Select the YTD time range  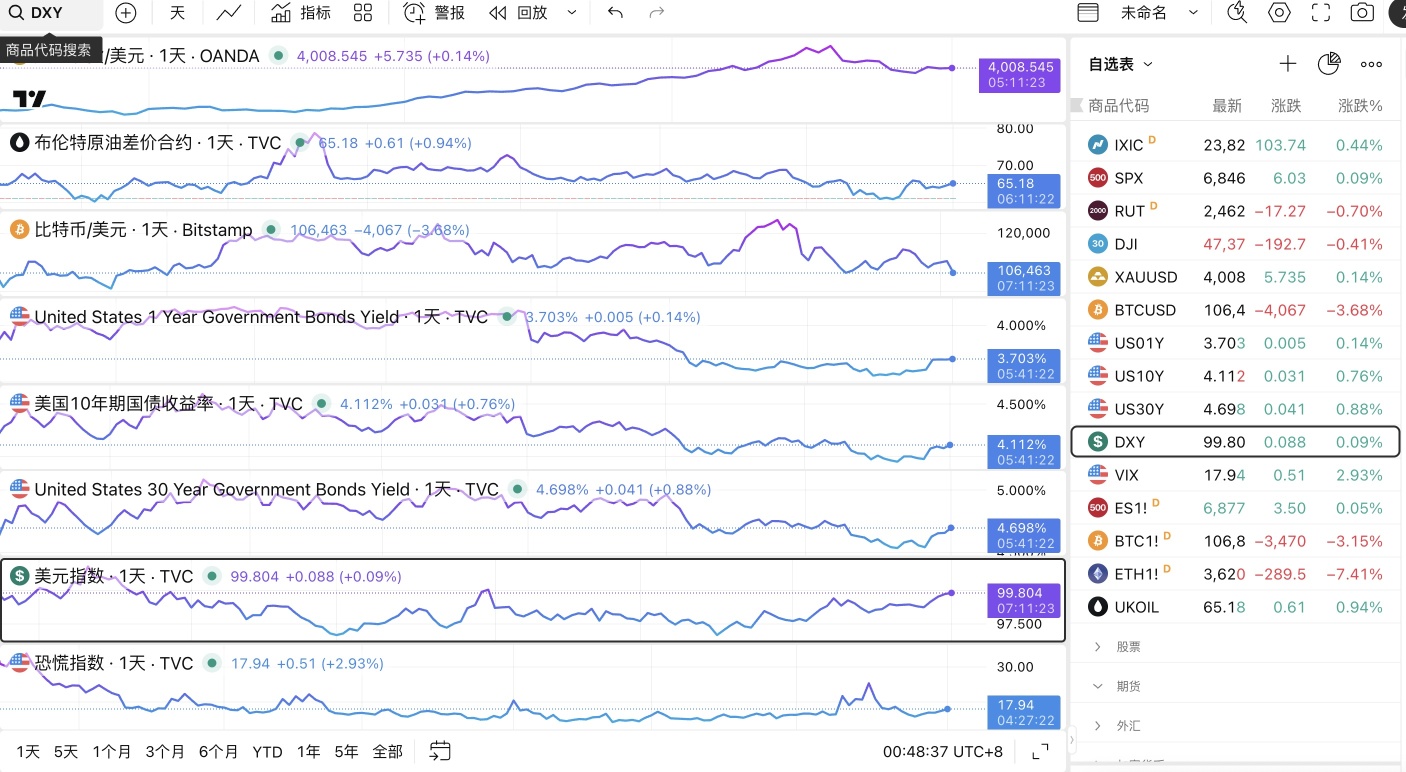click(x=267, y=751)
